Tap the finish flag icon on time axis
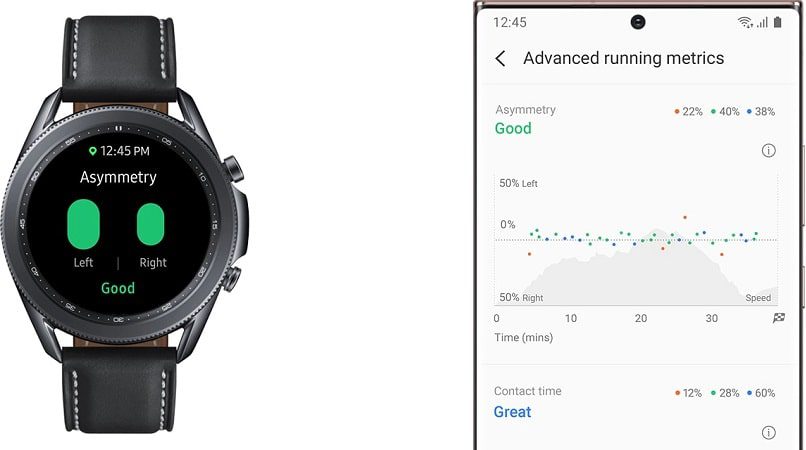Viewport: 806px width, 450px height. click(779, 318)
